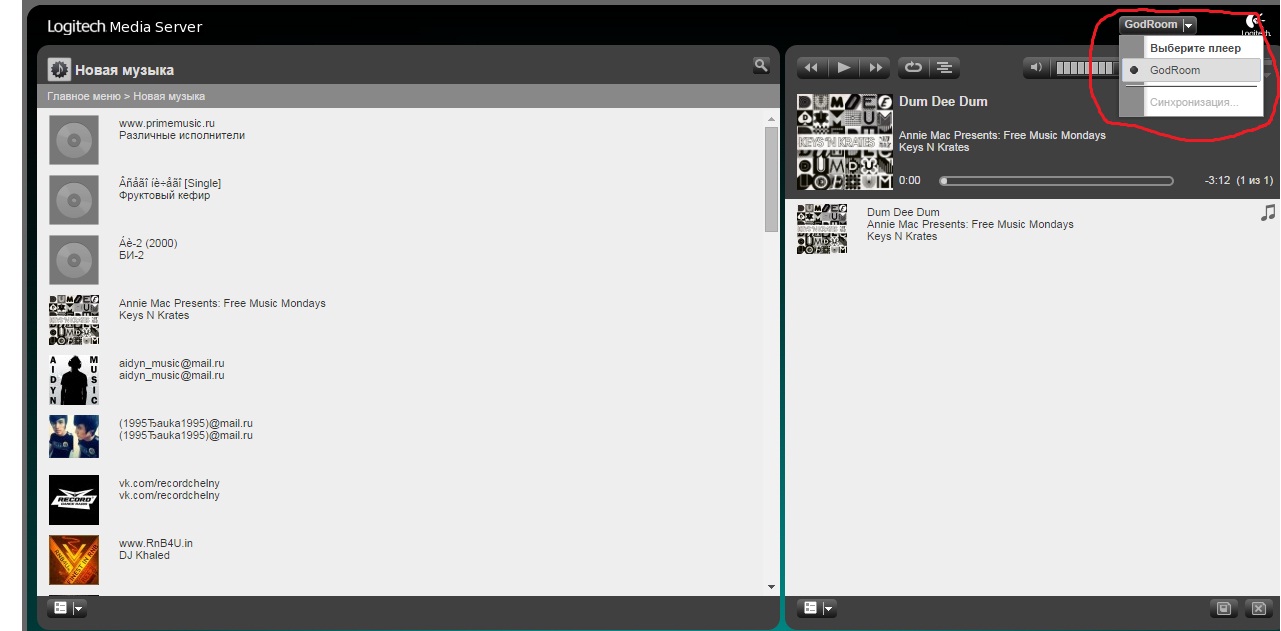
Task: Click the track progress bar
Action: tap(1056, 181)
